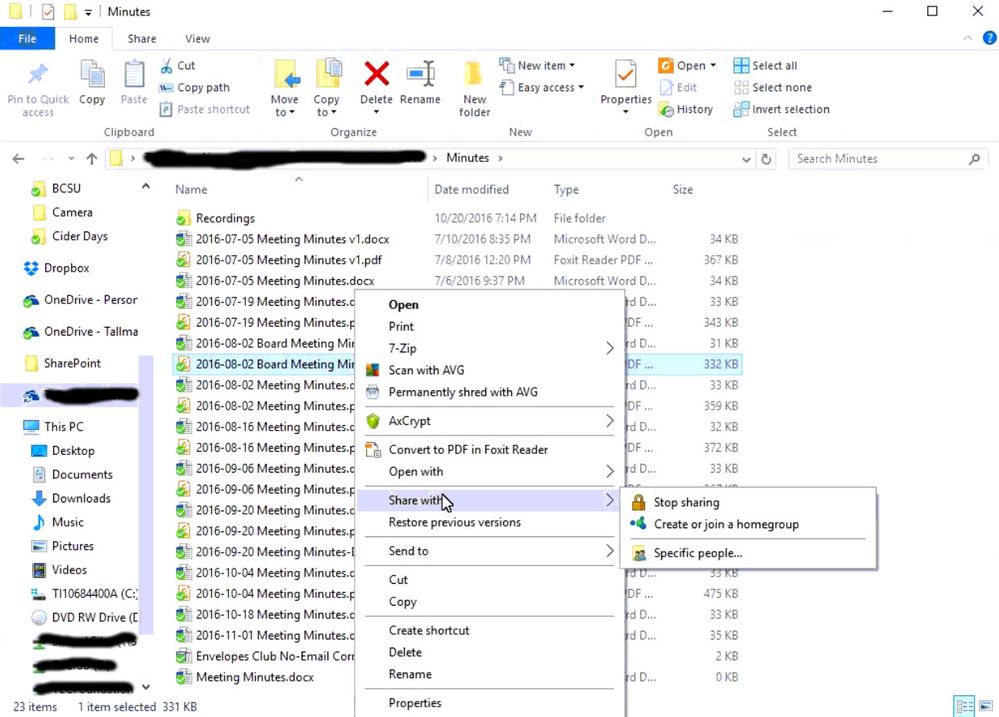The image size is (999, 717).
Task: Click Invert selection in ribbon
Action: tap(781, 109)
